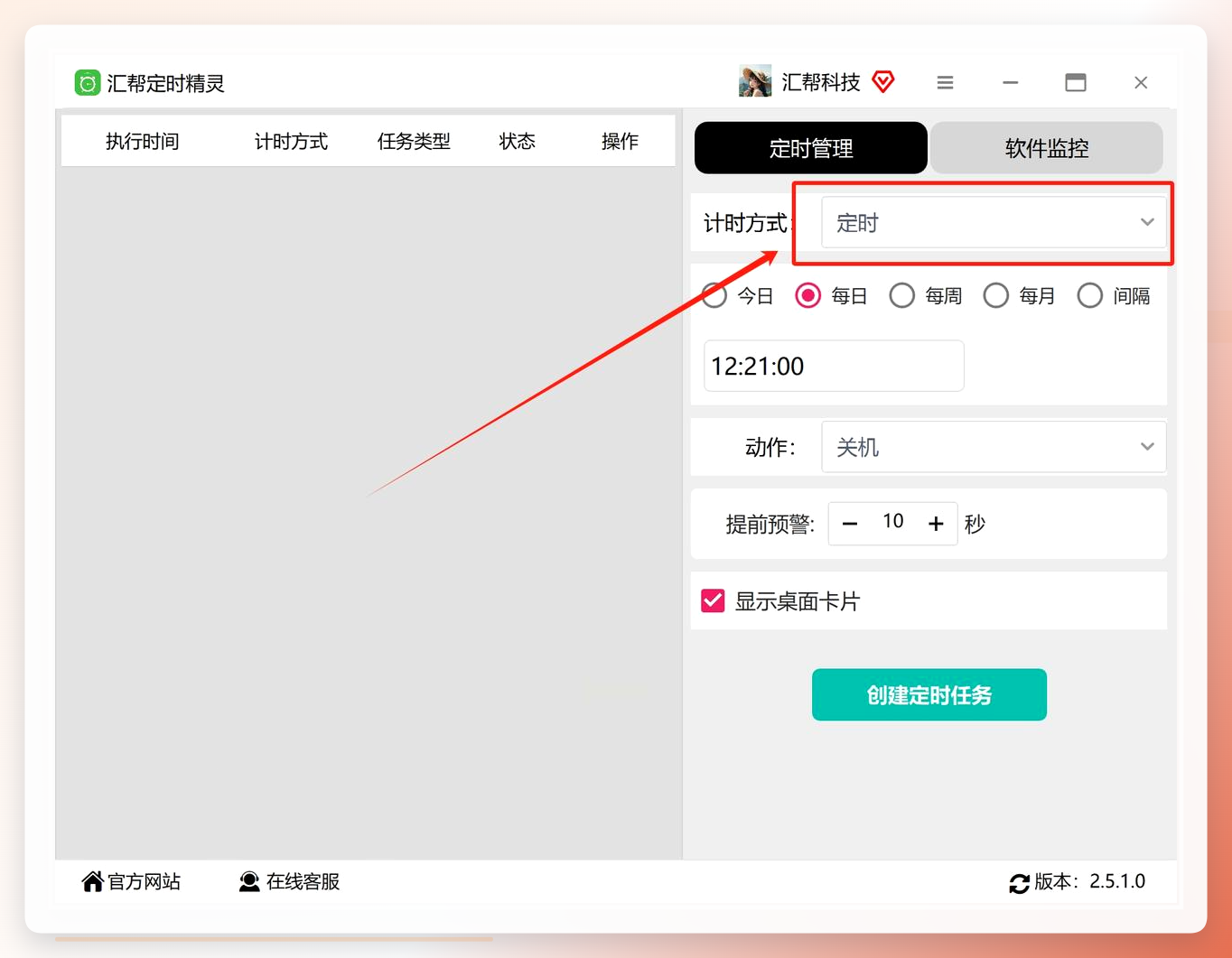Click the 汇帮科技 account name
Screen dimensions: 1232x958
coord(820,82)
